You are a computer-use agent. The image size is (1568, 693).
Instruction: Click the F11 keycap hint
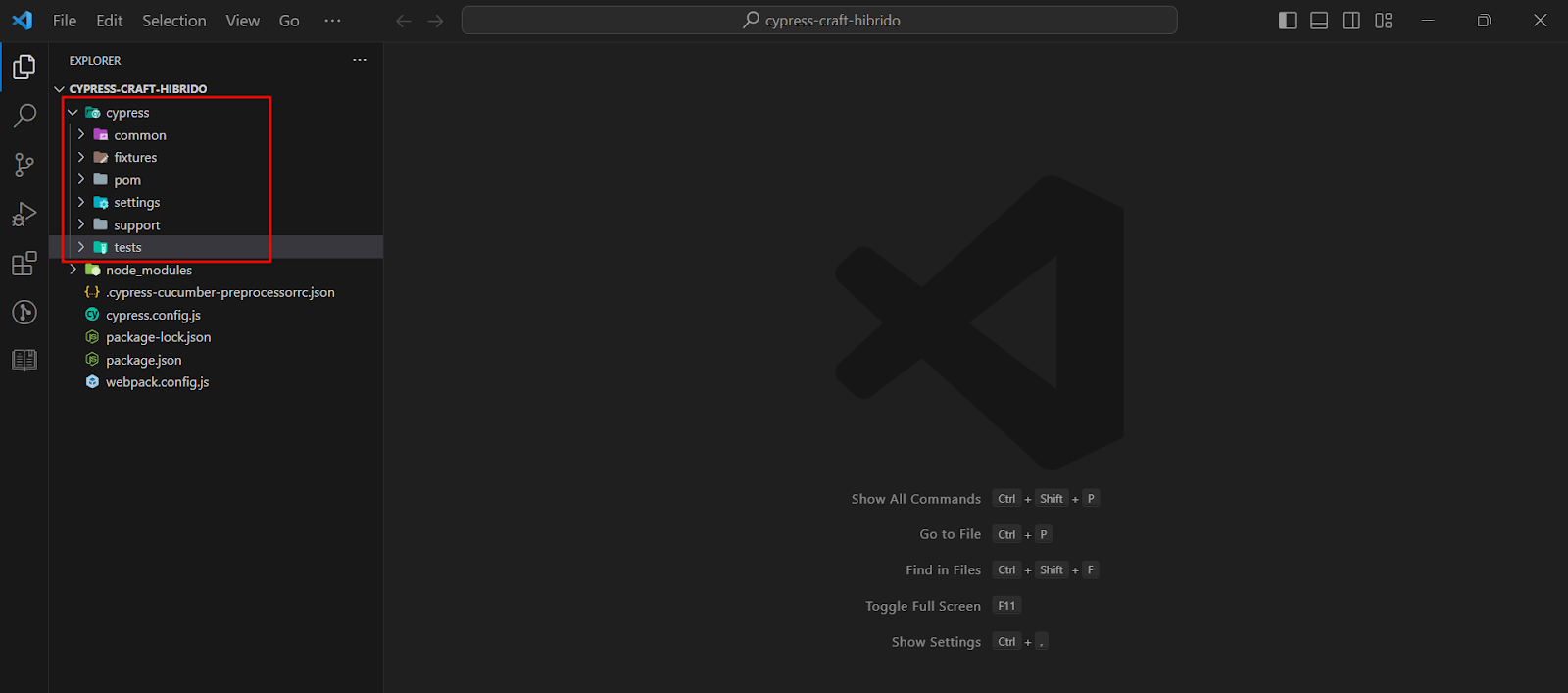tap(1006, 606)
